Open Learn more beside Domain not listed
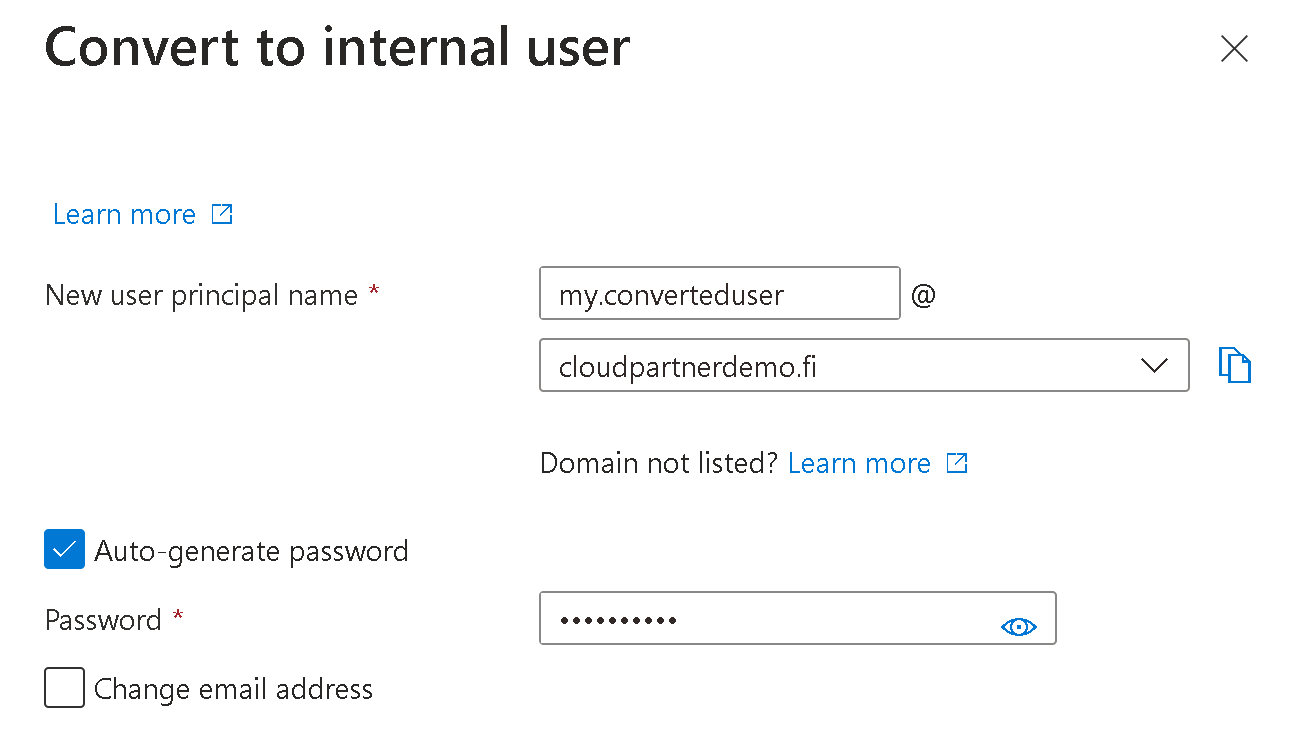The height and width of the screenshot is (747, 1299). pyautogui.click(x=859, y=464)
